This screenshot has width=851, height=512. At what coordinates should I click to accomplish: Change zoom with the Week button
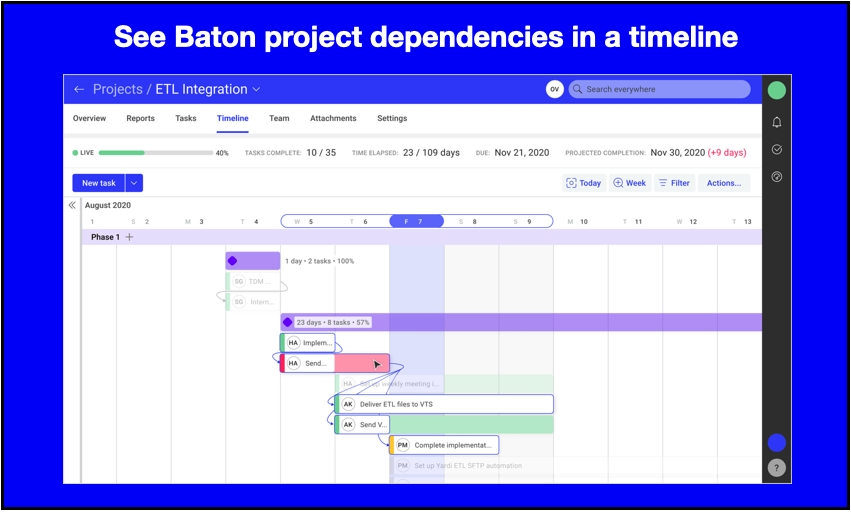[x=630, y=183]
